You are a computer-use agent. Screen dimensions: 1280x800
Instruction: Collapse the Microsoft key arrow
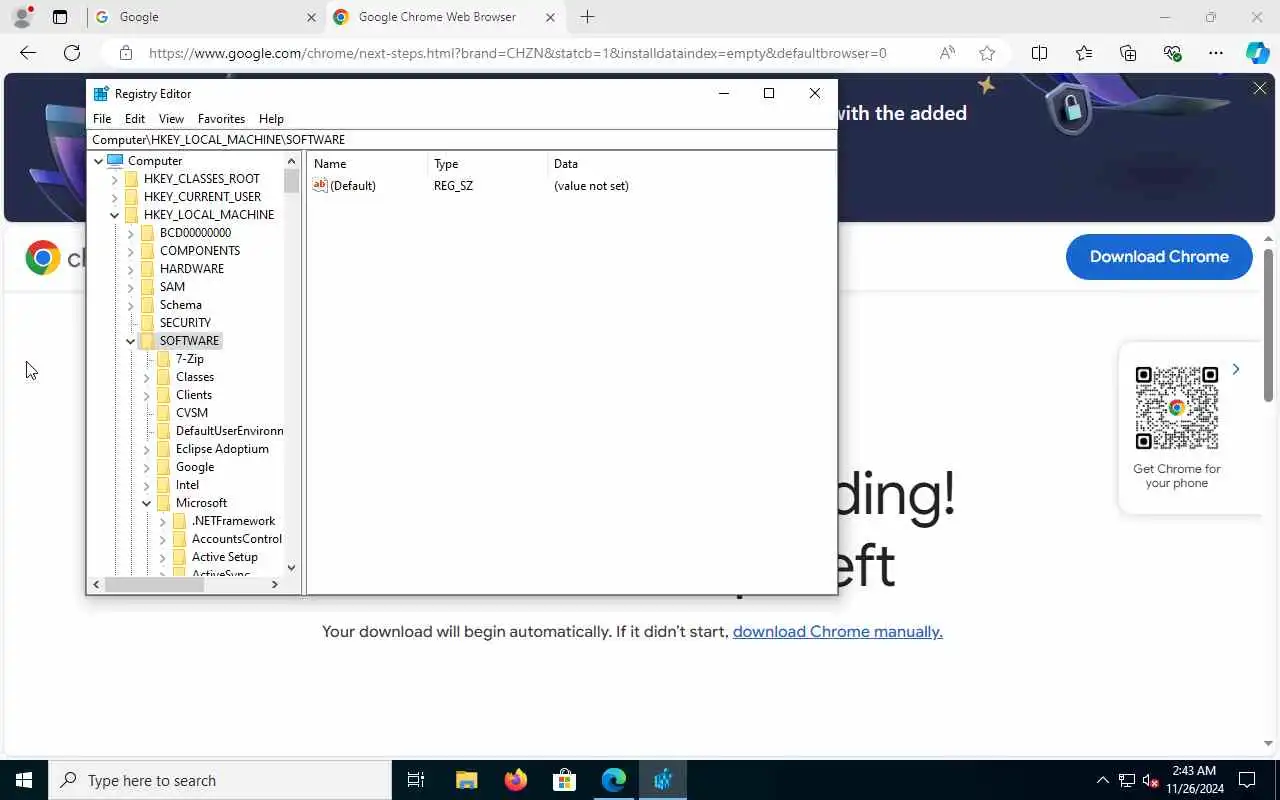tap(146, 503)
